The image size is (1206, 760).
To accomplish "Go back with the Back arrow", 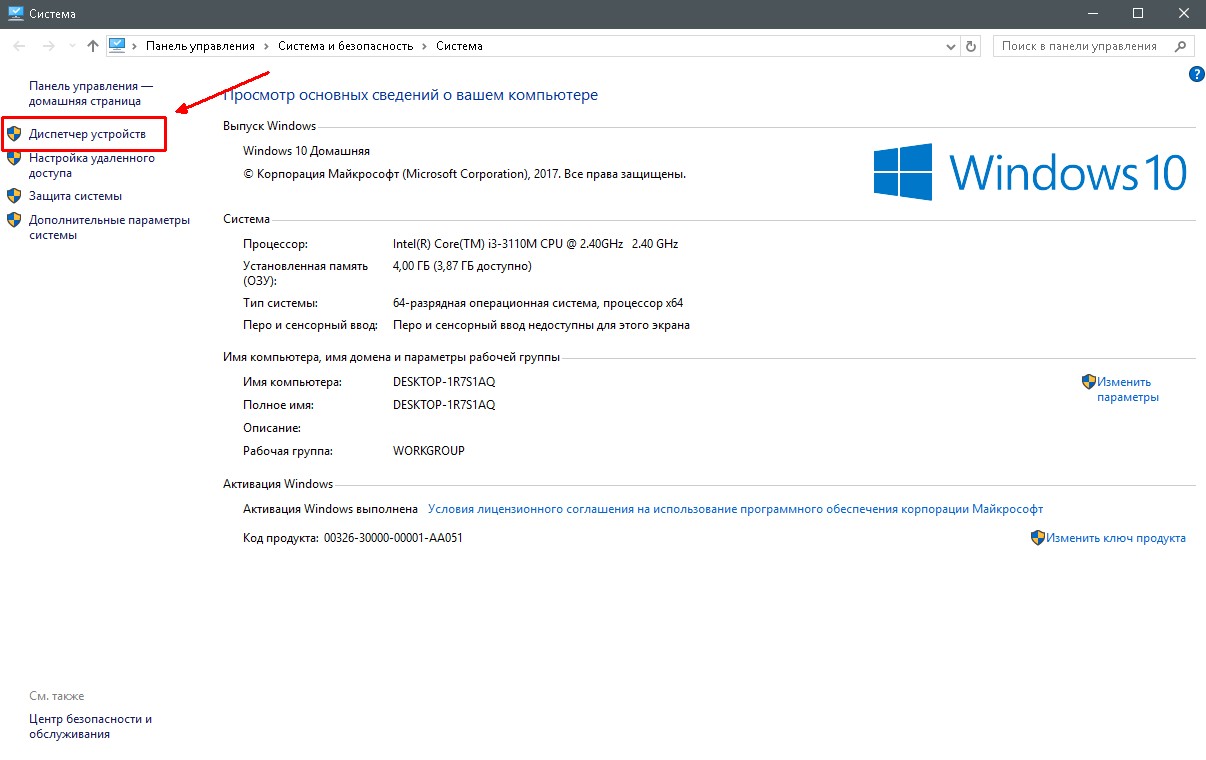I will pyautogui.click(x=19, y=46).
